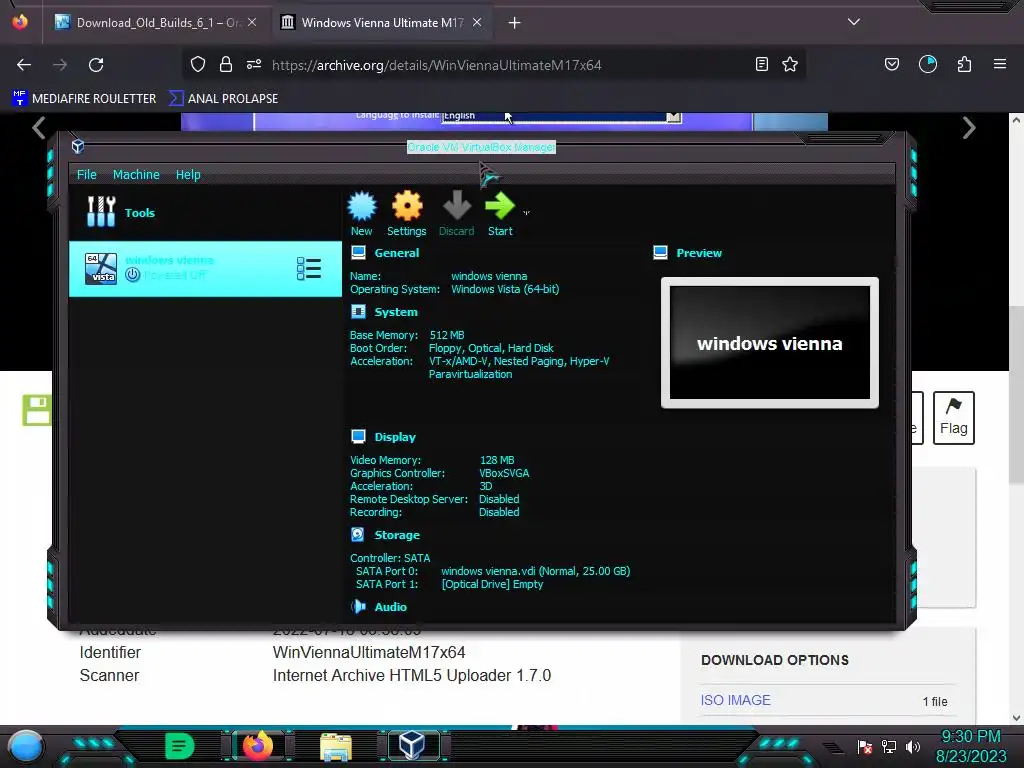Image resolution: width=1024 pixels, height=768 pixels.
Task: Click the VBoxSVGA graphics controller value
Action: pyautogui.click(x=504, y=473)
